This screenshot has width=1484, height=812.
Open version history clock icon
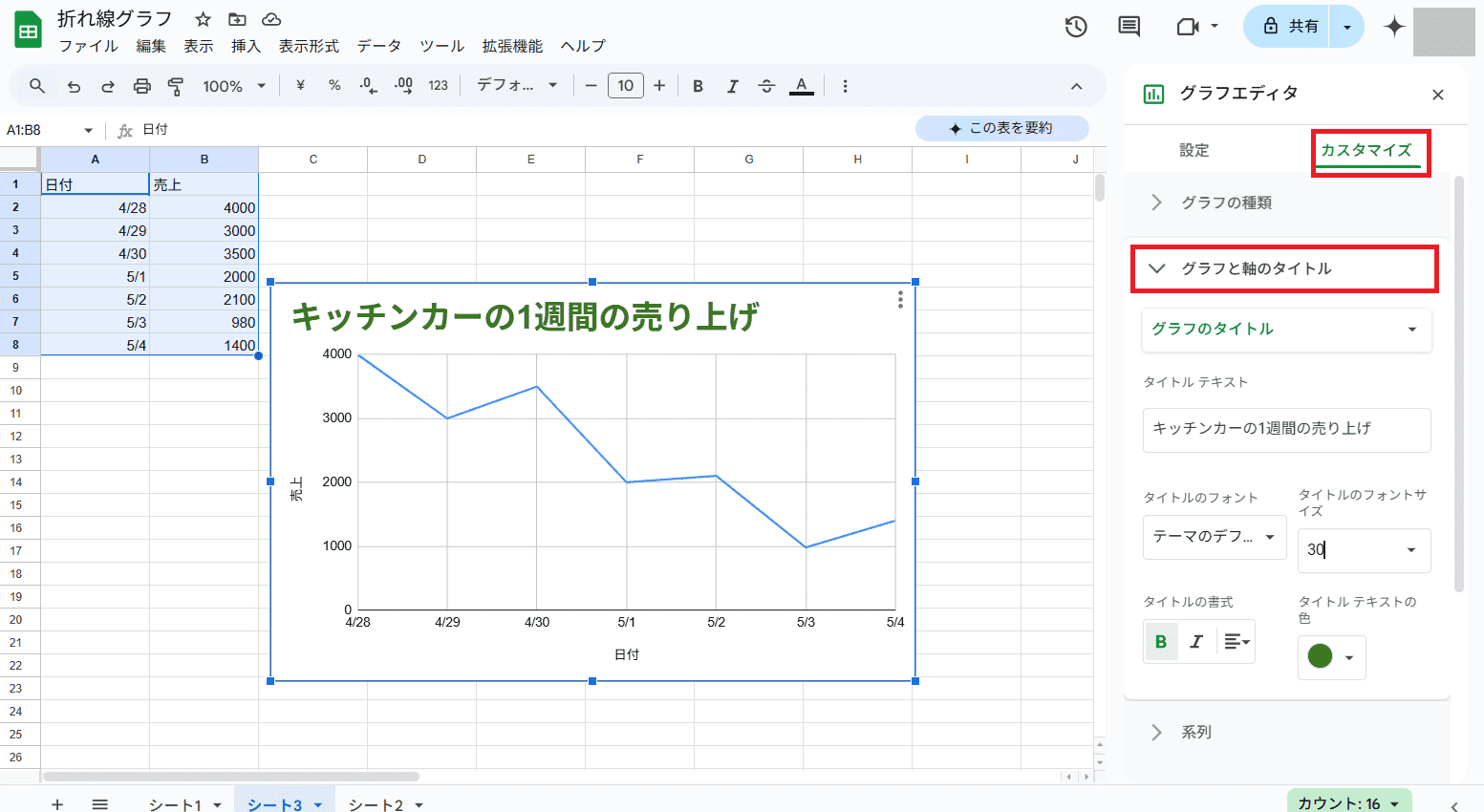(1076, 27)
